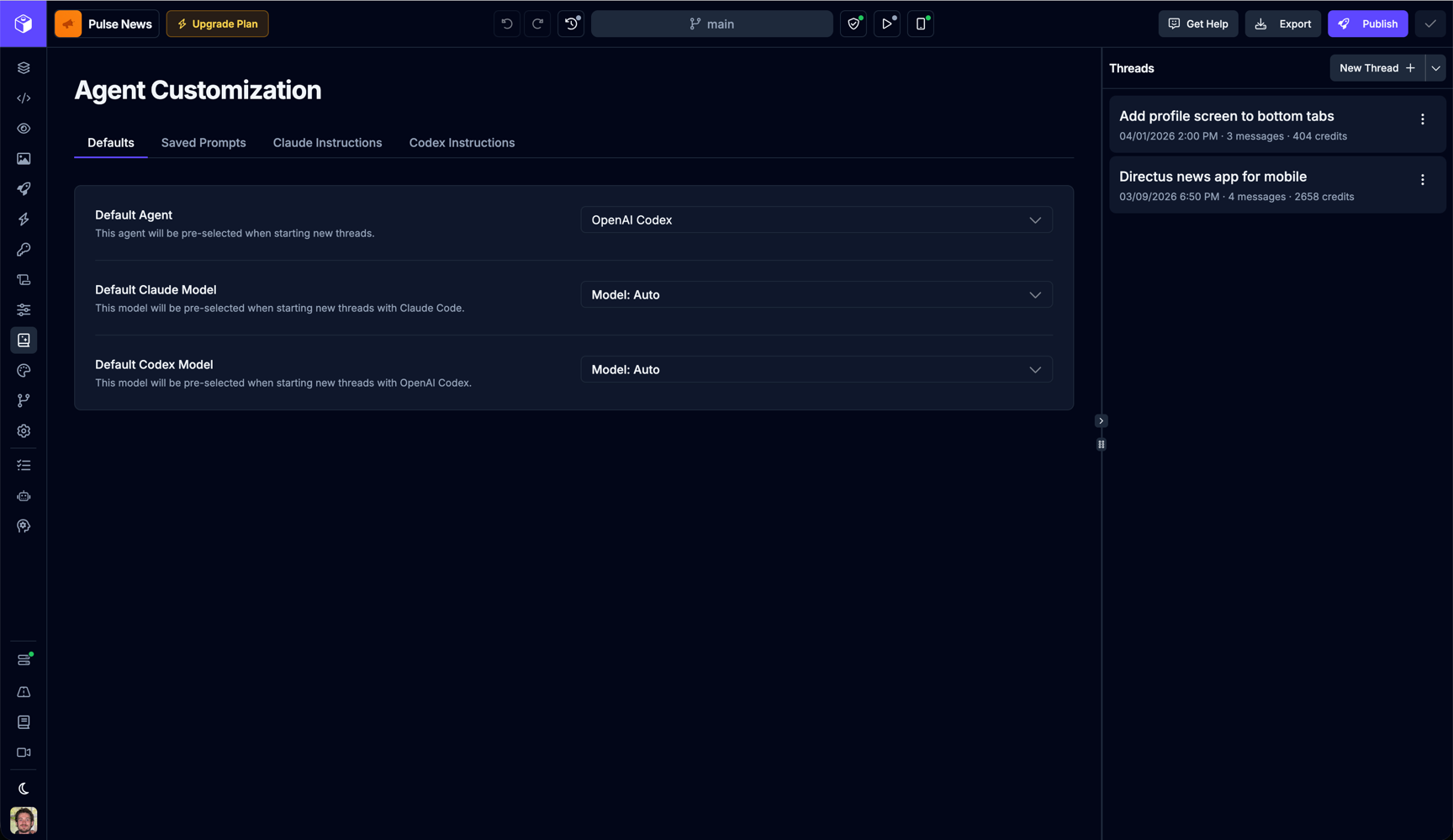
Task: Collapse the Threads panel with arrow handle
Action: point(1102,420)
